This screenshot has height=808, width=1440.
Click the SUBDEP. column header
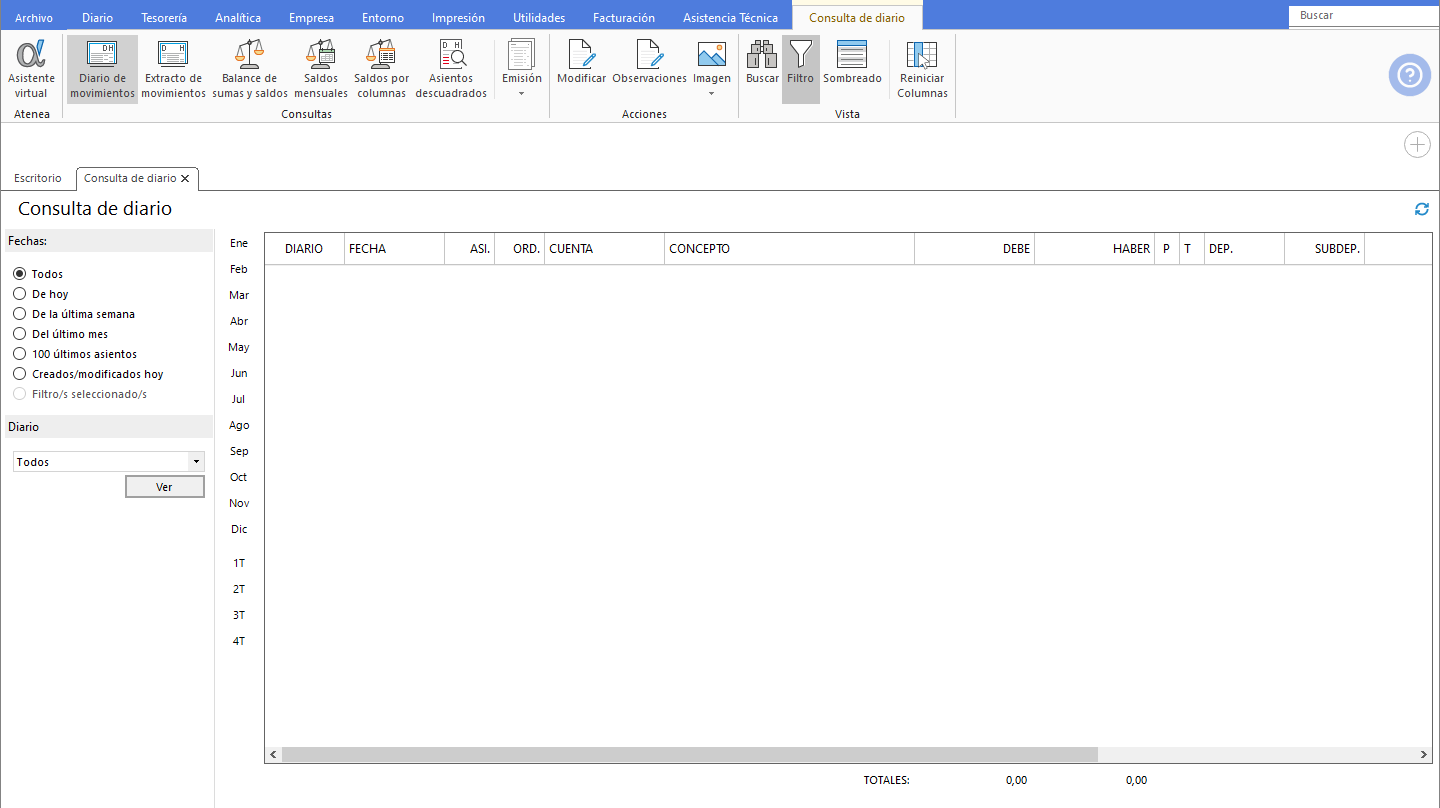point(1324,249)
